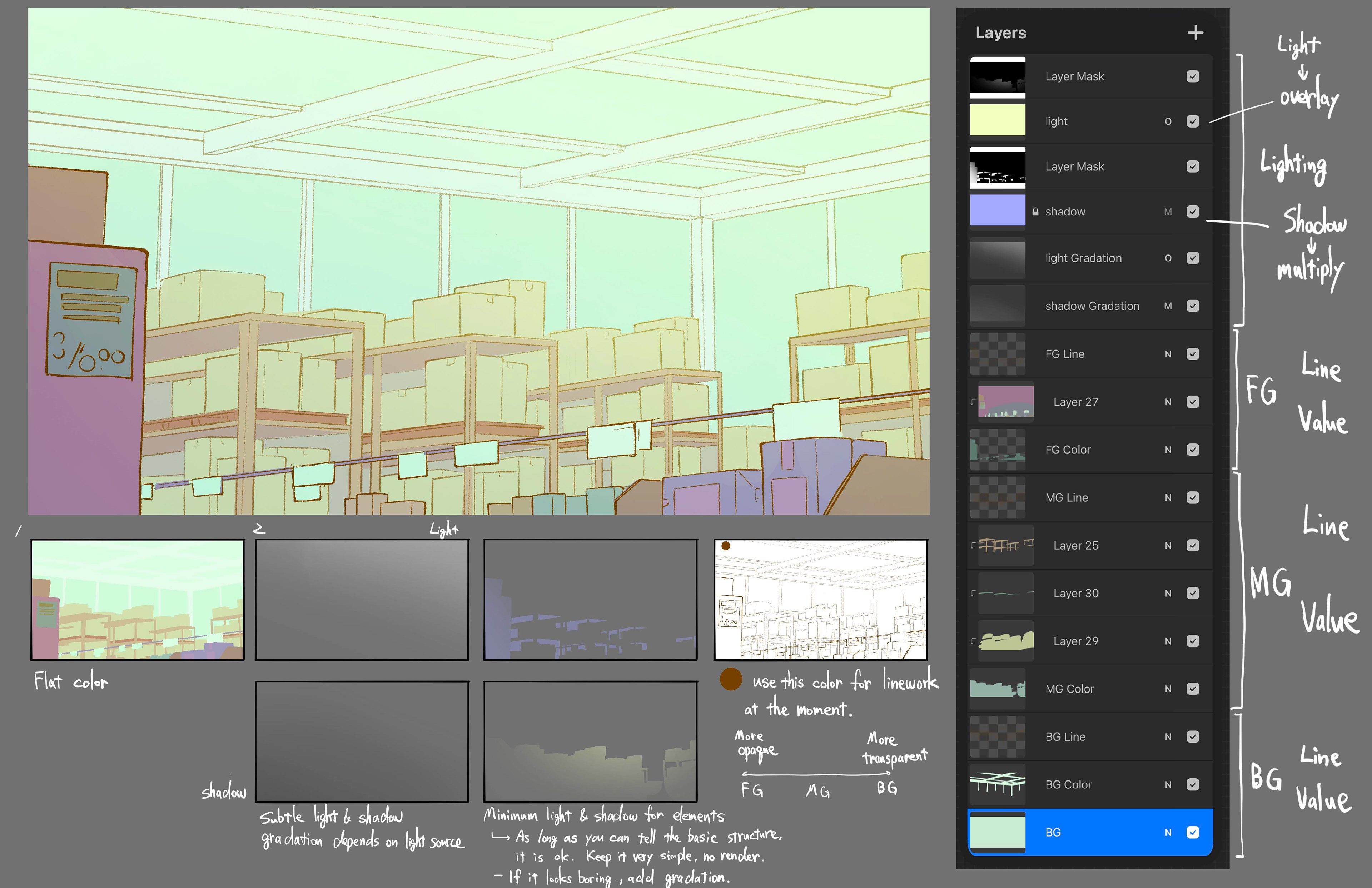The height and width of the screenshot is (888, 1372).
Task: Click the clipping arrow on Layer 30
Action: pyautogui.click(x=973, y=593)
